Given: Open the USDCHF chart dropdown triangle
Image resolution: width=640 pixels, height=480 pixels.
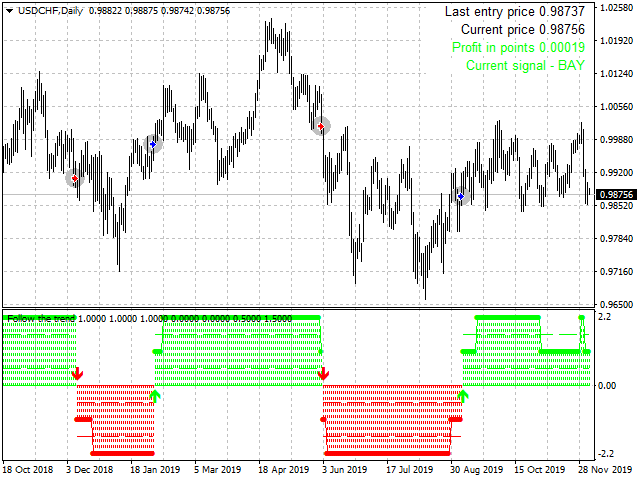Looking at the screenshot, I should point(9,11).
